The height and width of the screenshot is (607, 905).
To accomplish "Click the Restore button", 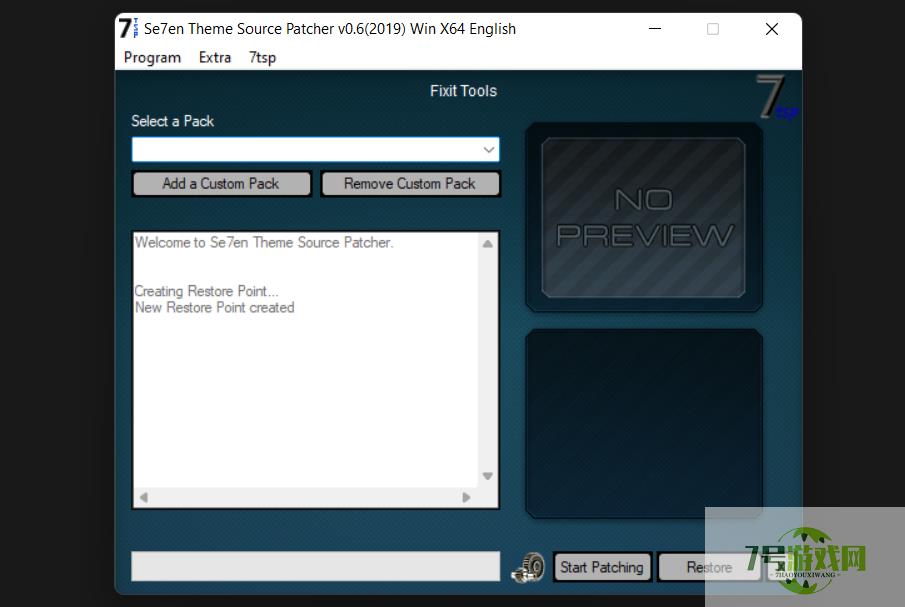I will click(x=709, y=567).
